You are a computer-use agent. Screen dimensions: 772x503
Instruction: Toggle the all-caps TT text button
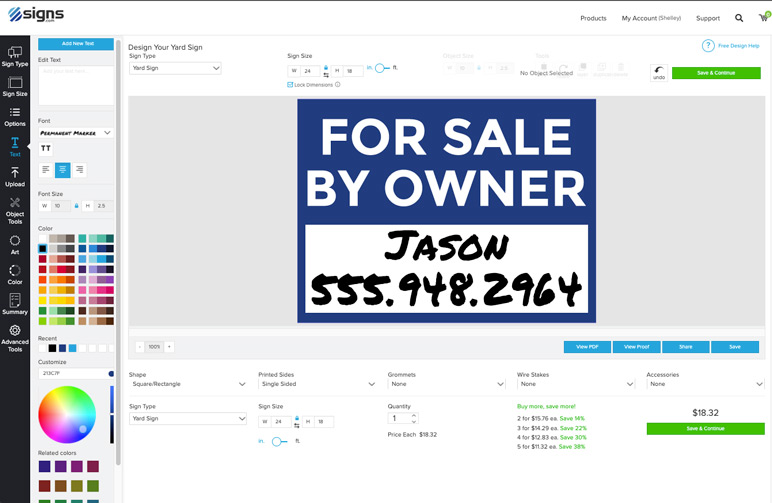[x=46, y=148]
